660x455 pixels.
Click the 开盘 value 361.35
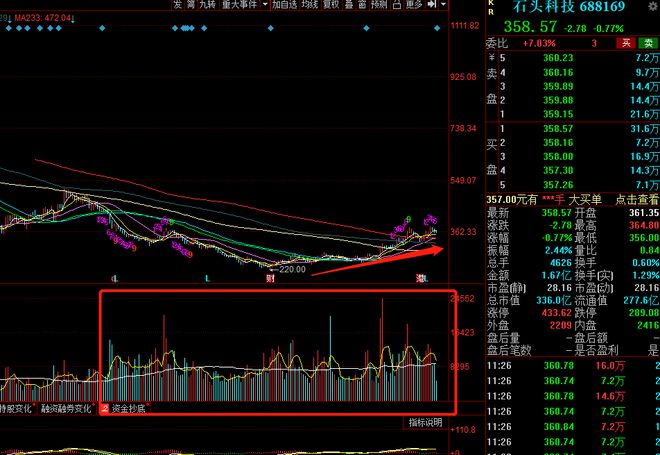[644, 213]
